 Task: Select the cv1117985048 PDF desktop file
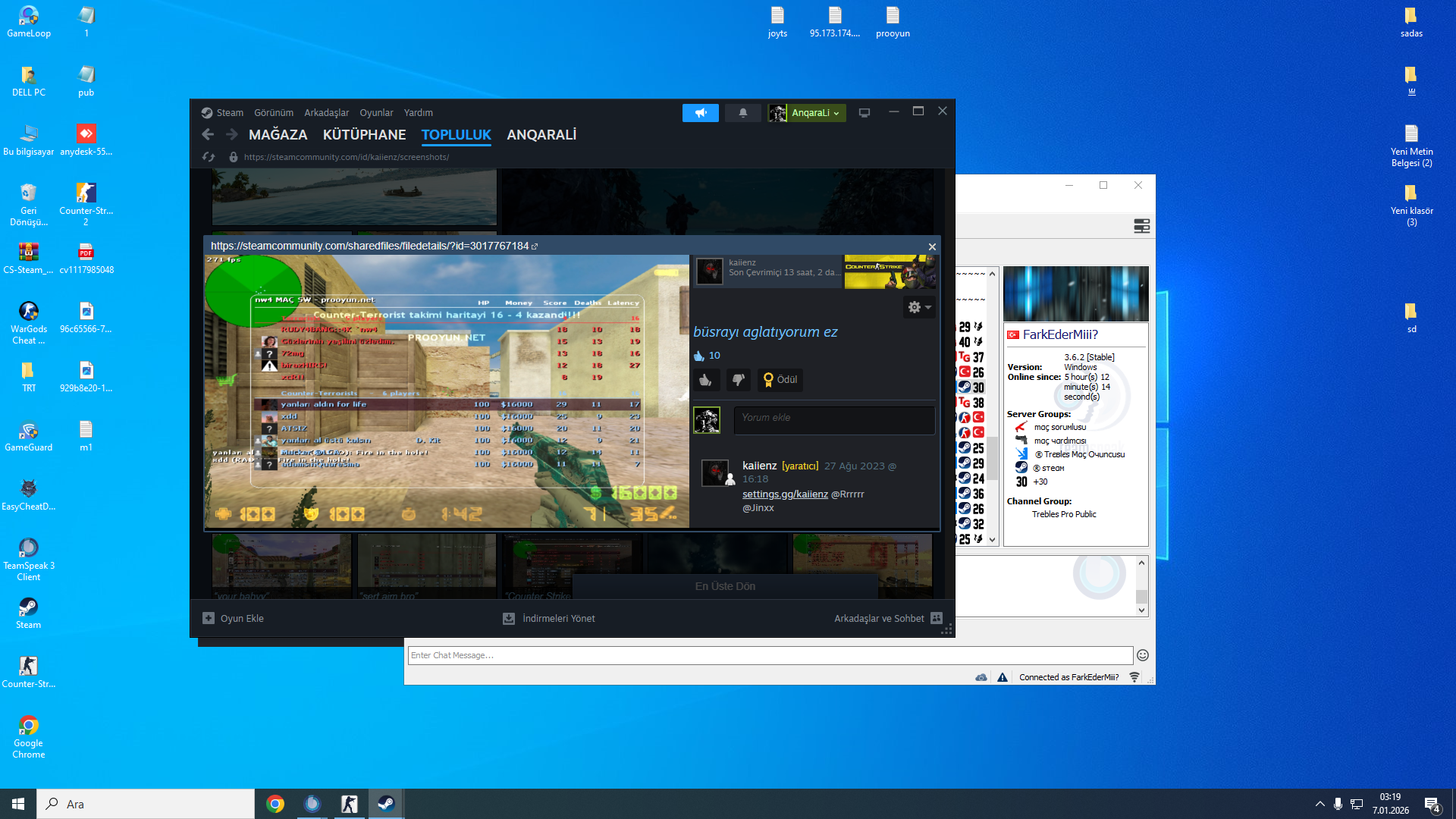click(86, 259)
